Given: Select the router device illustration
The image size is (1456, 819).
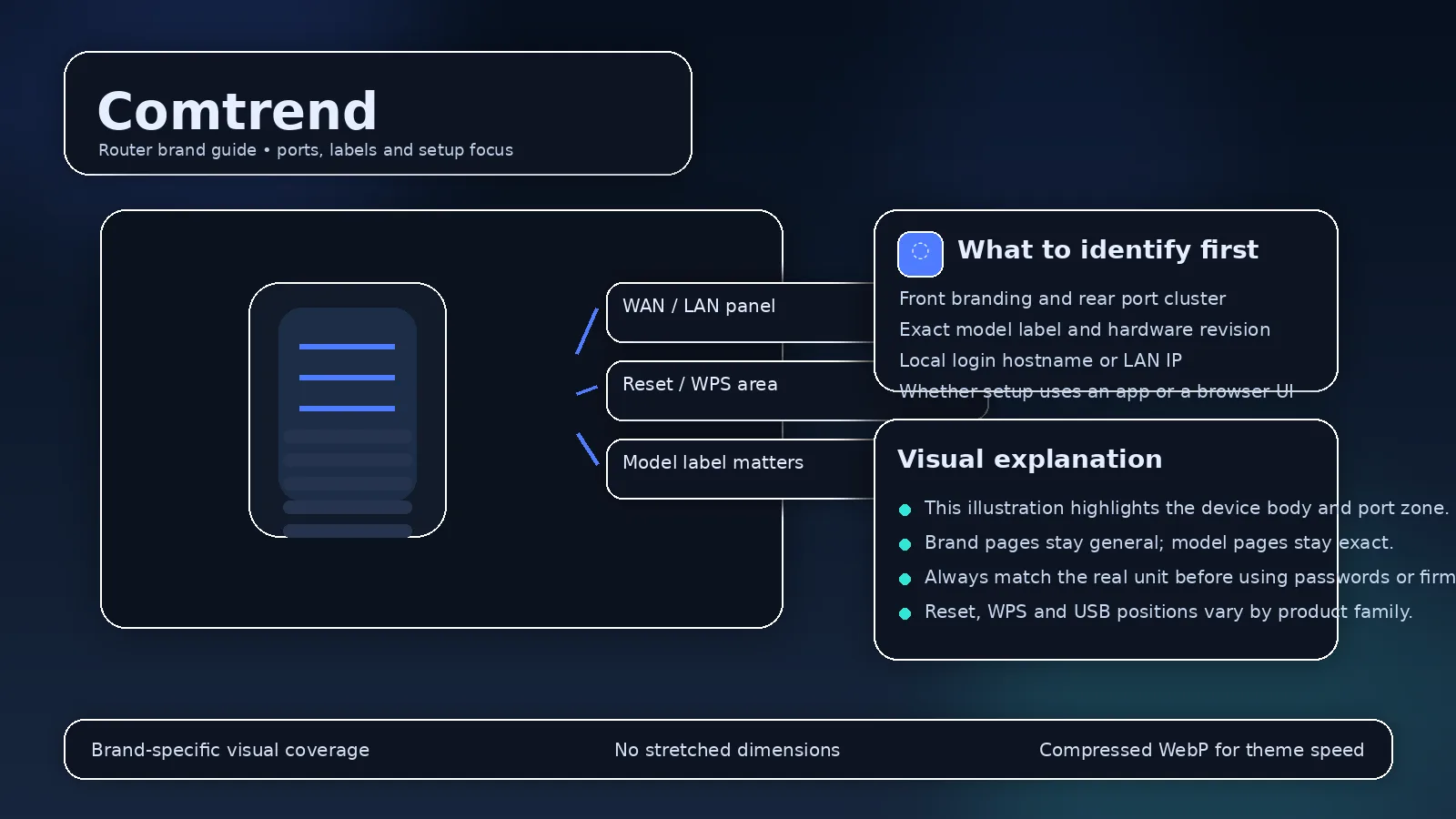Looking at the screenshot, I should (x=348, y=409).
